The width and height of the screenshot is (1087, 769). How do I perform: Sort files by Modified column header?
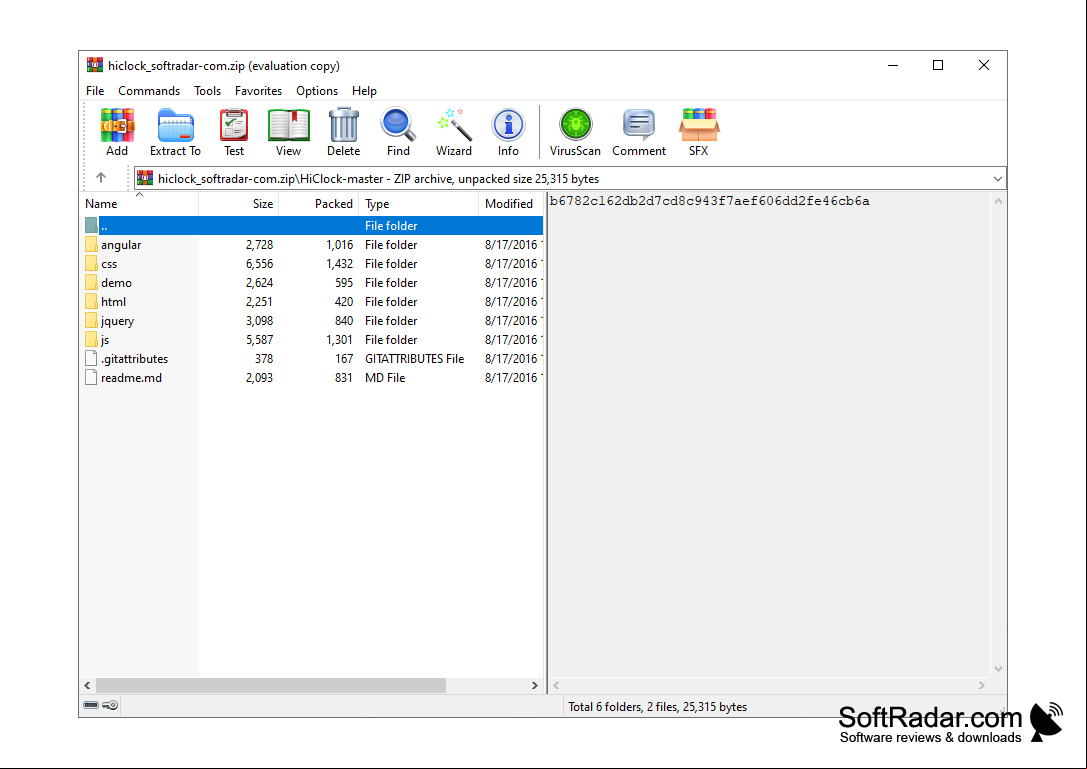[x=510, y=204]
